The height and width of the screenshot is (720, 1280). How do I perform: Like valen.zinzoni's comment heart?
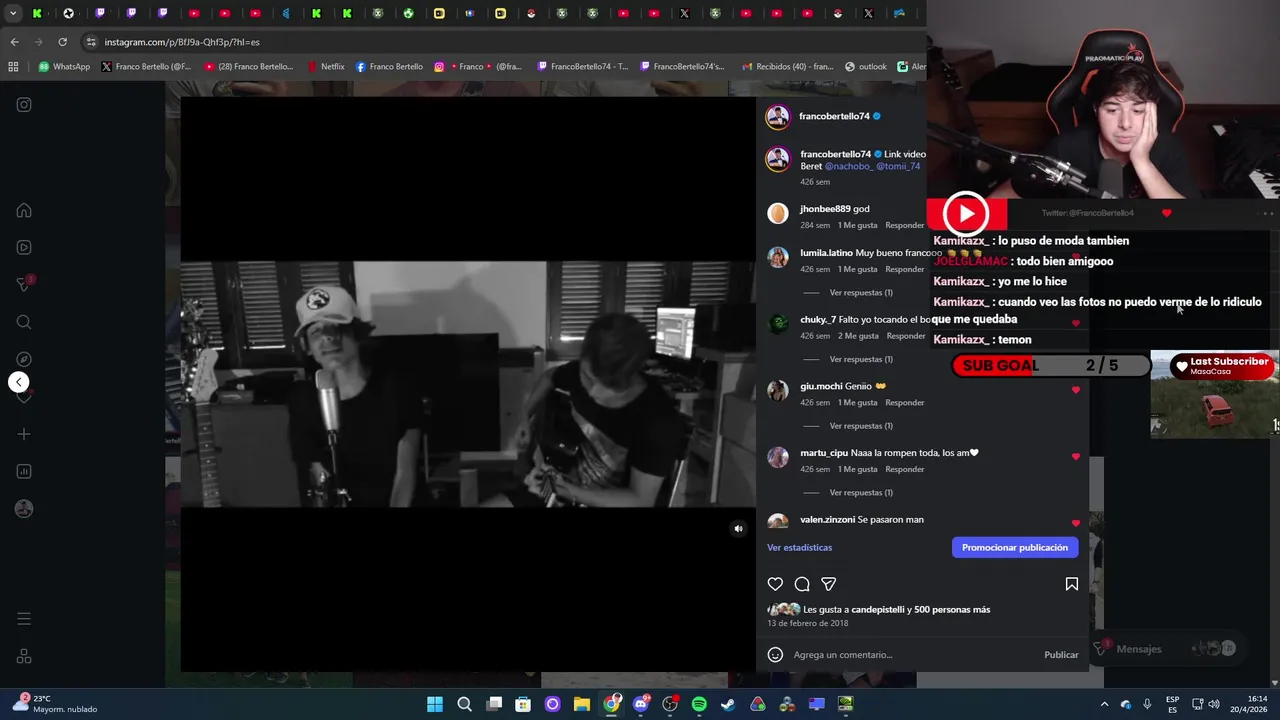pyautogui.click(x=1076, y=523)
